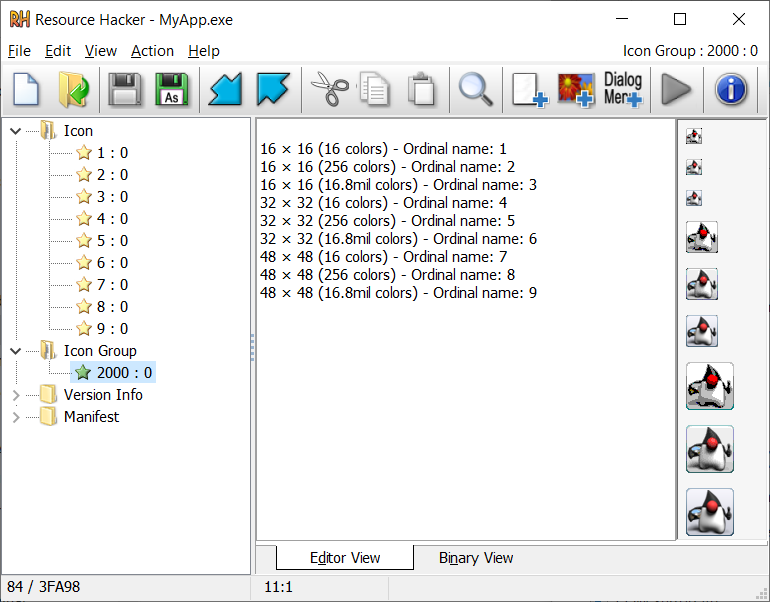Click the green Save As floppy icon
770x602 pixels.
pos(172,89)
